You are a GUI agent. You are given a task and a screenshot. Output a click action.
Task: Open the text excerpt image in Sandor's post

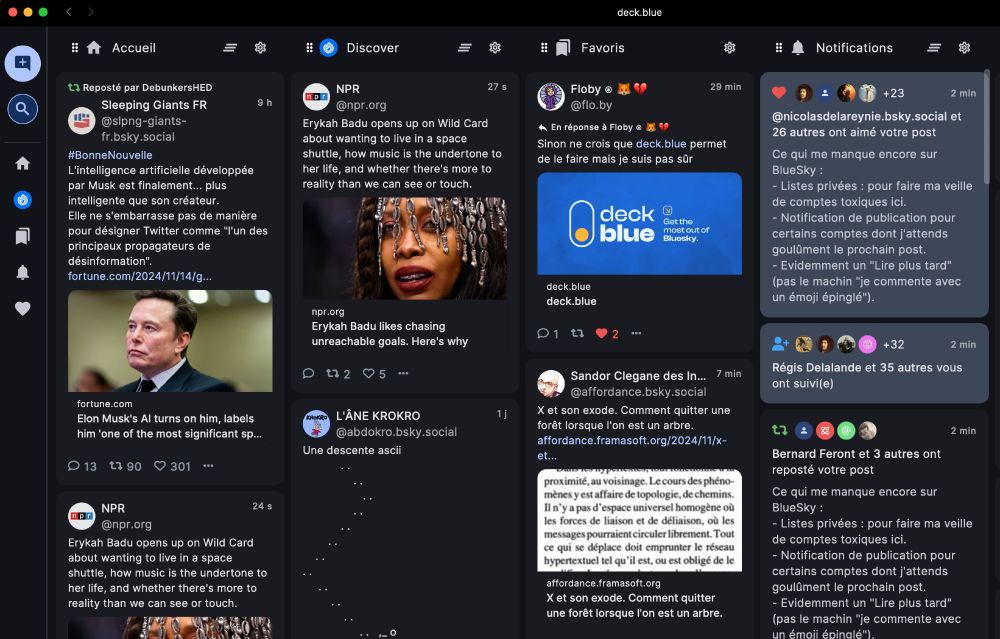[x=640, y=520]
